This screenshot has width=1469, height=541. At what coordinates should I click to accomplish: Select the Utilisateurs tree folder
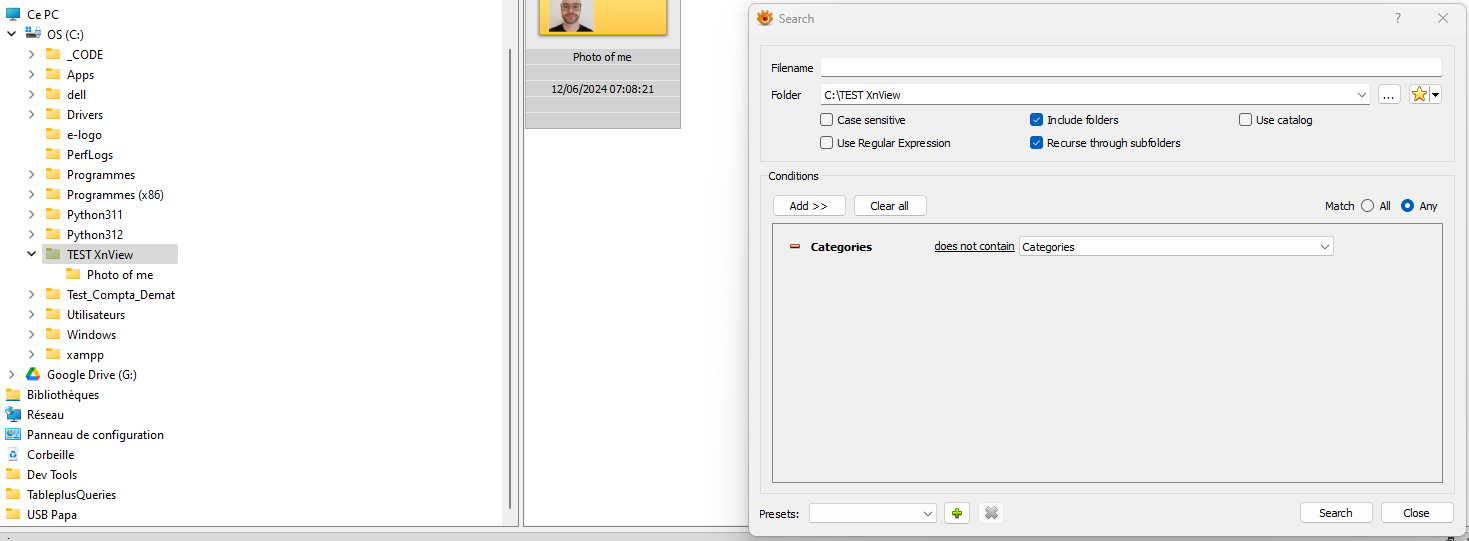tap(96, 314)
